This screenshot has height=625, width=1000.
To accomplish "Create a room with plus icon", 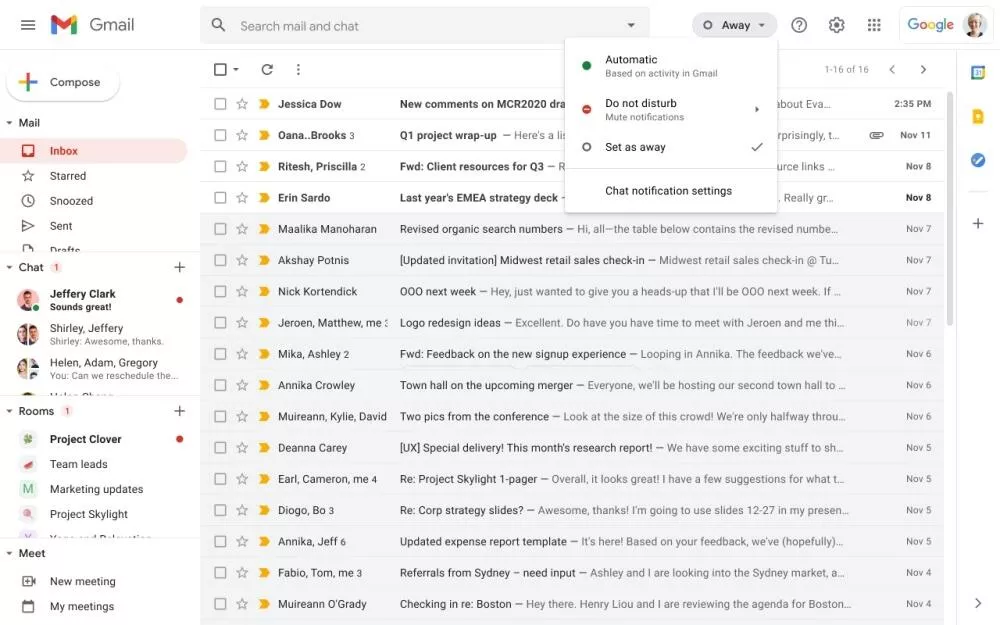I will [x=180, y=411].
